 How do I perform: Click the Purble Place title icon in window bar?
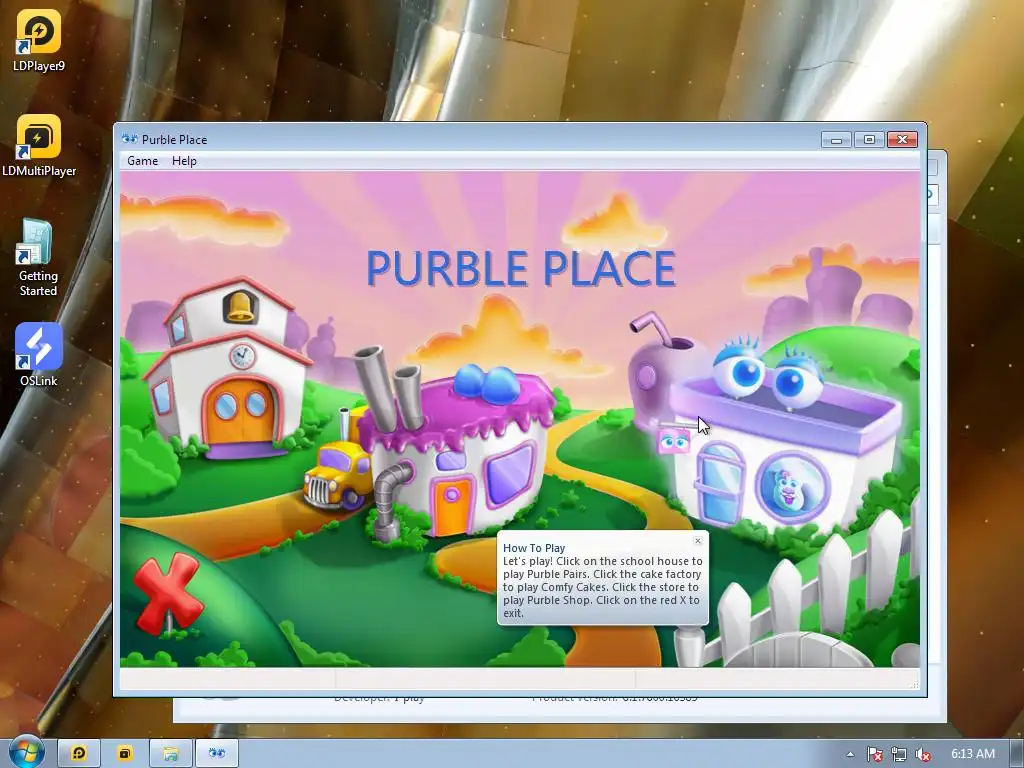[129, 139]
